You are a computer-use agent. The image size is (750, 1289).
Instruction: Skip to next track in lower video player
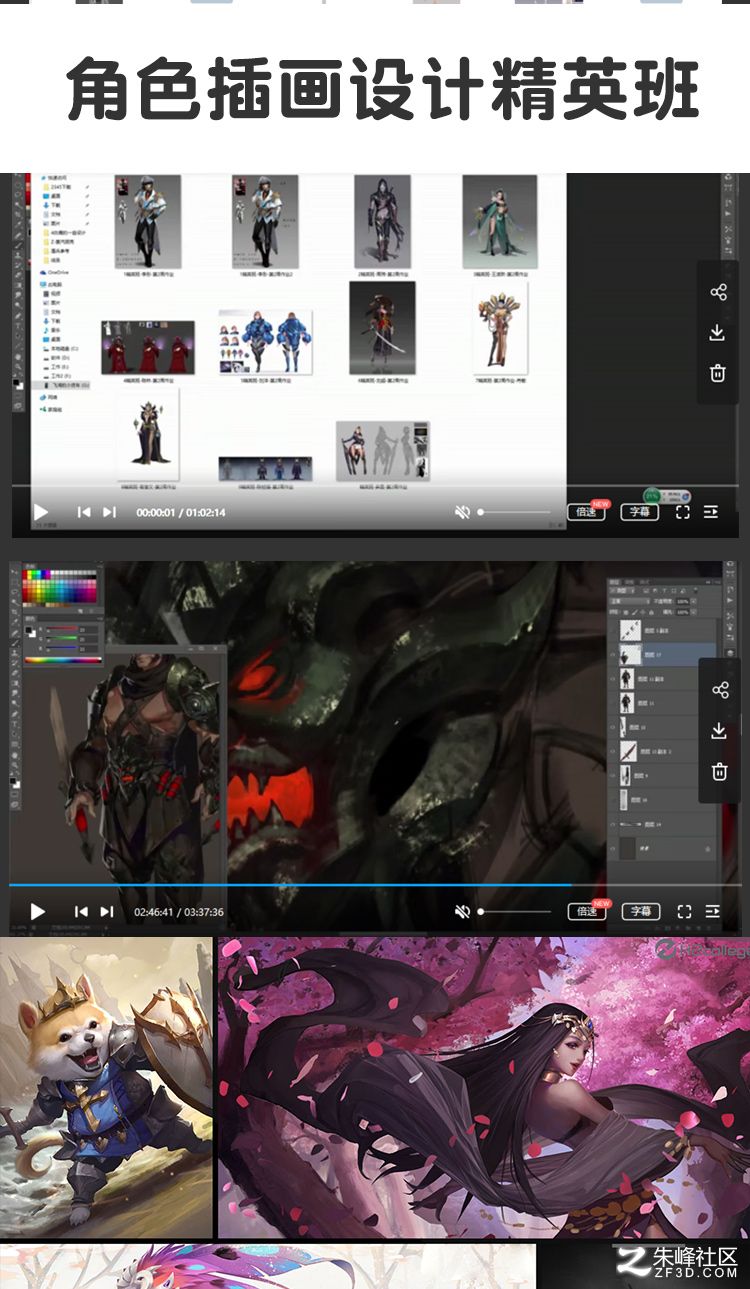click(107, 912)
